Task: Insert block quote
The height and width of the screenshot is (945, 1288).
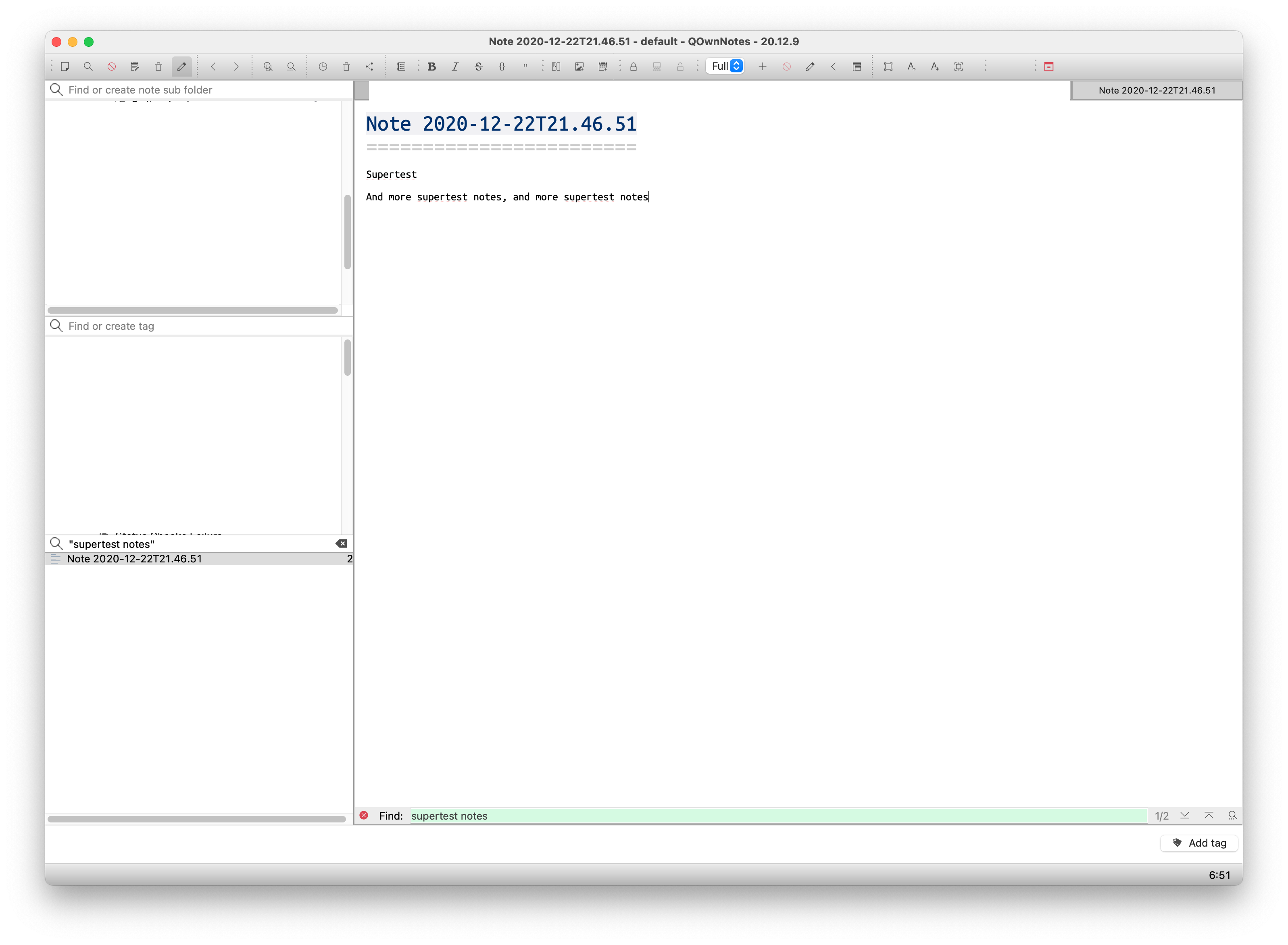Action: coord(525,67)
